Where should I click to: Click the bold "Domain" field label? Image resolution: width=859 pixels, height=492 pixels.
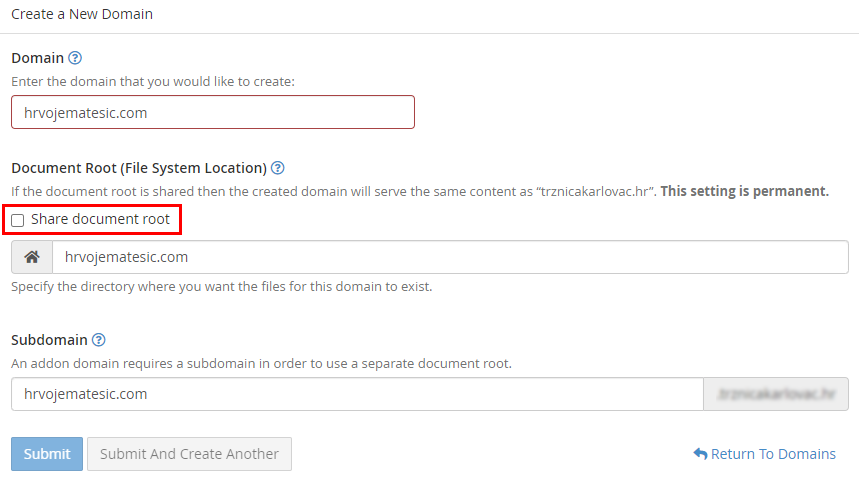[37, 58]
